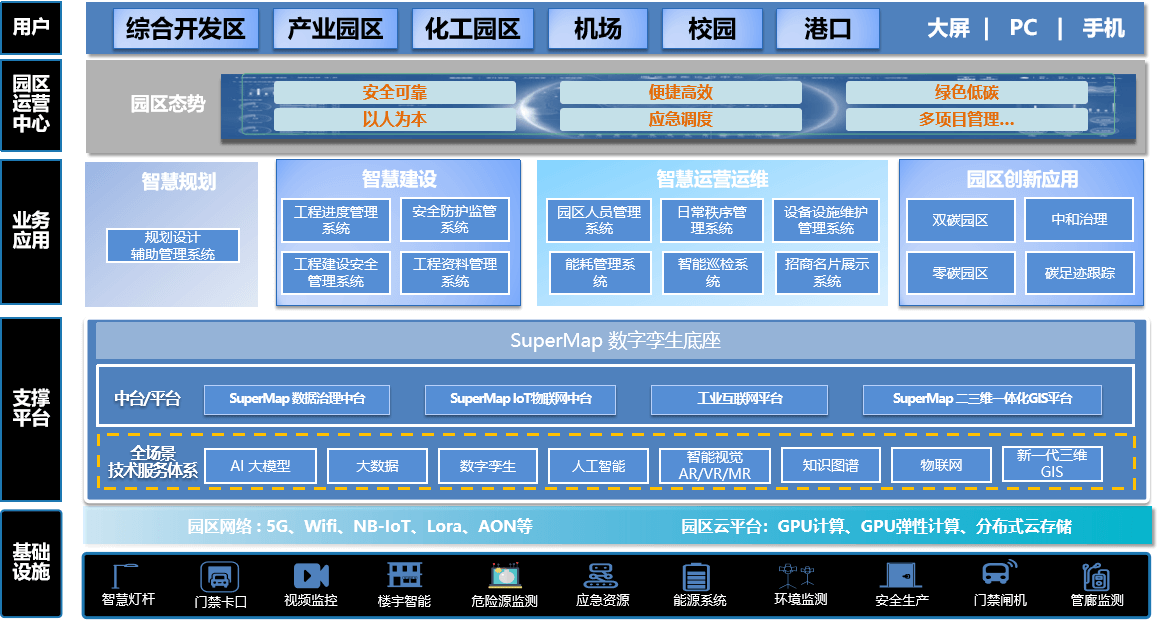Screen dimensions: 1159x620
Task: Select the 新一代三维 GIS box
Action: 1052,464
